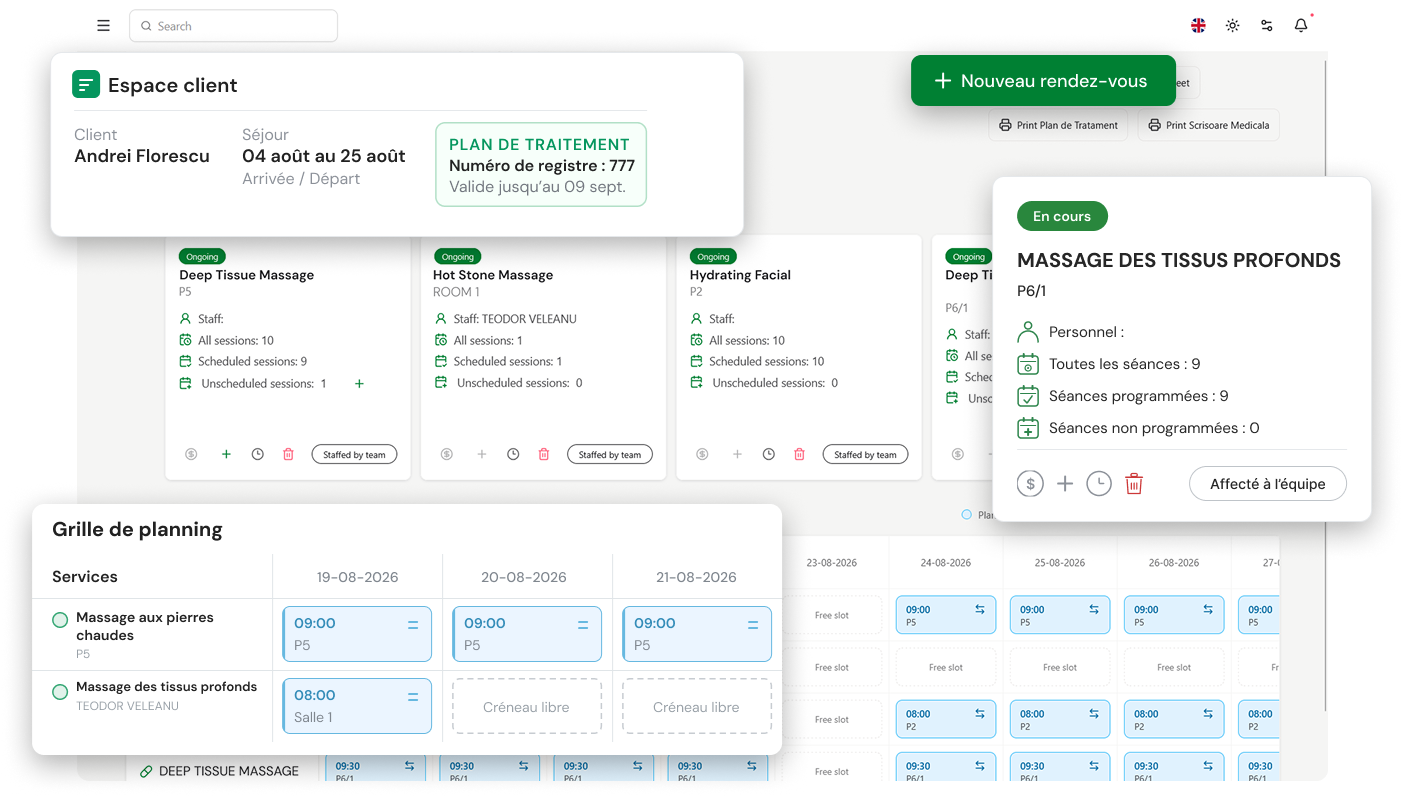Image resolution: width=1404 pixels, height=797 pixels.
Task: Open 09:00 P5 slot on 19-08-2026
Action: click(x=357, y=634)
